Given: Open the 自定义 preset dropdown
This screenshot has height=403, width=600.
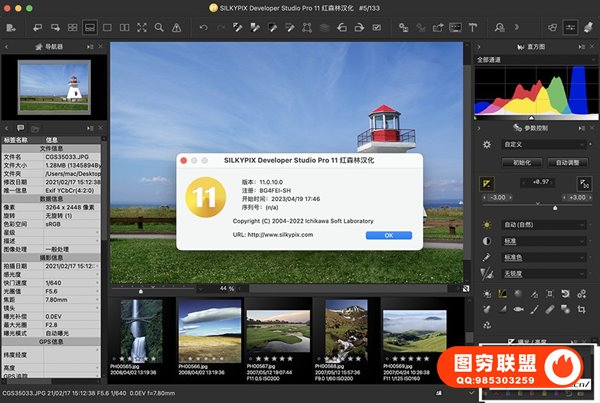Looking at the screenshot, I should point(545,144).
